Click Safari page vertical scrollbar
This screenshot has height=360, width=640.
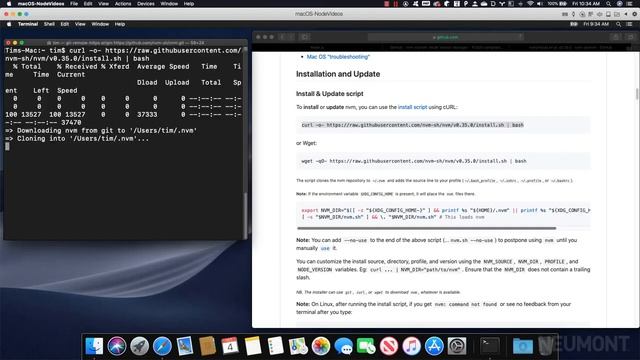pos(637,93)
